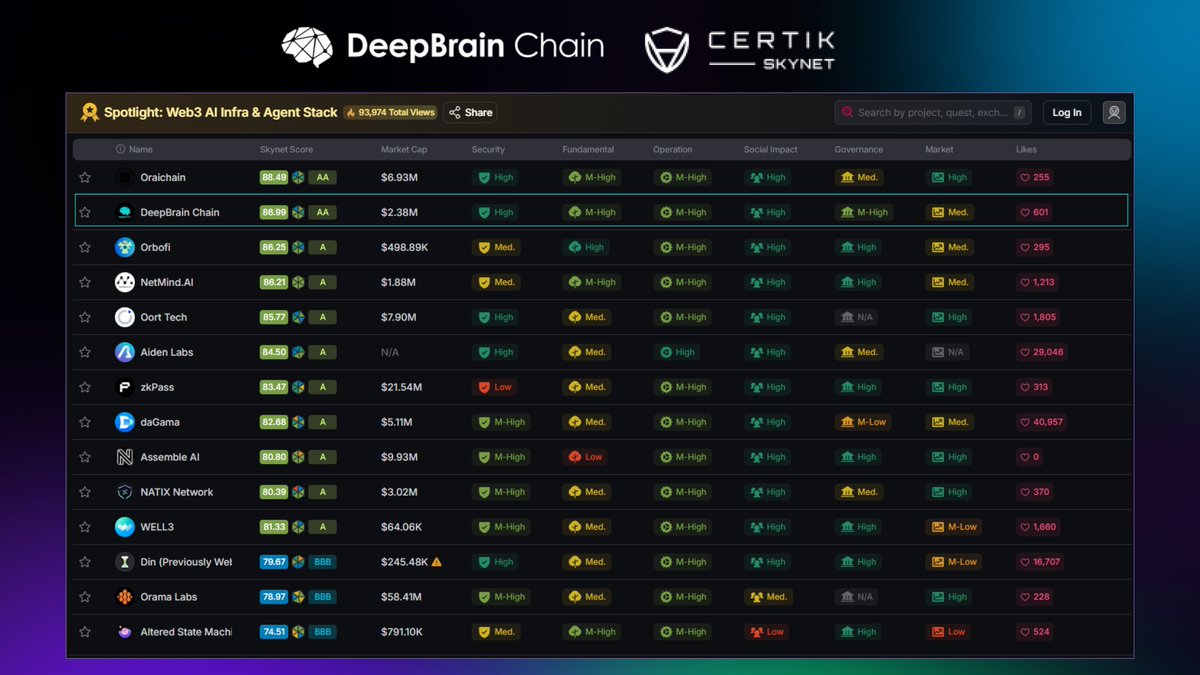Star the Orbofi row
The height and width of the screenshot is (675, 1200).
[85, 247]
